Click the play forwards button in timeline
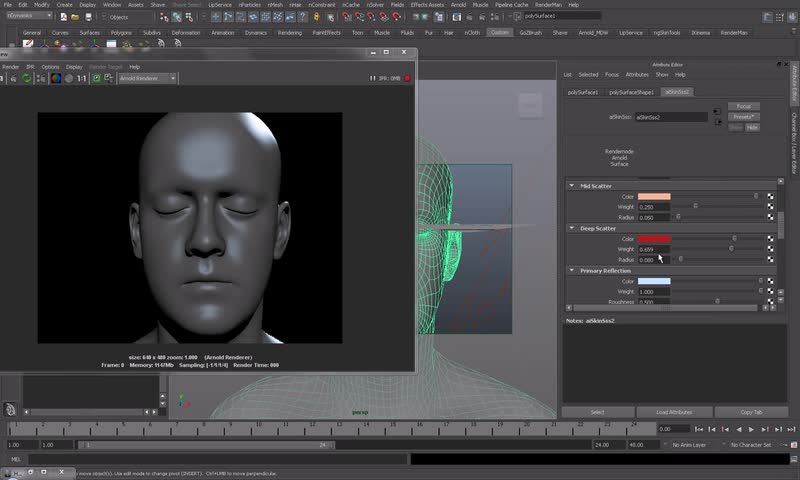Viewport: 800px width, 480px height. click(x=751, y=429)
